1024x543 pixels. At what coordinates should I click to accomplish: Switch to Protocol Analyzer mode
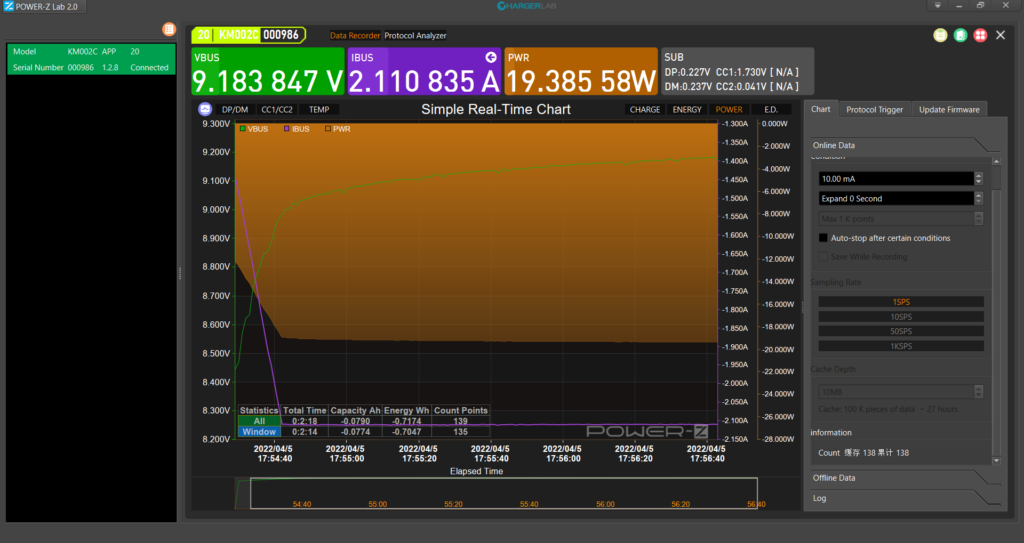[x=415, y=35]
